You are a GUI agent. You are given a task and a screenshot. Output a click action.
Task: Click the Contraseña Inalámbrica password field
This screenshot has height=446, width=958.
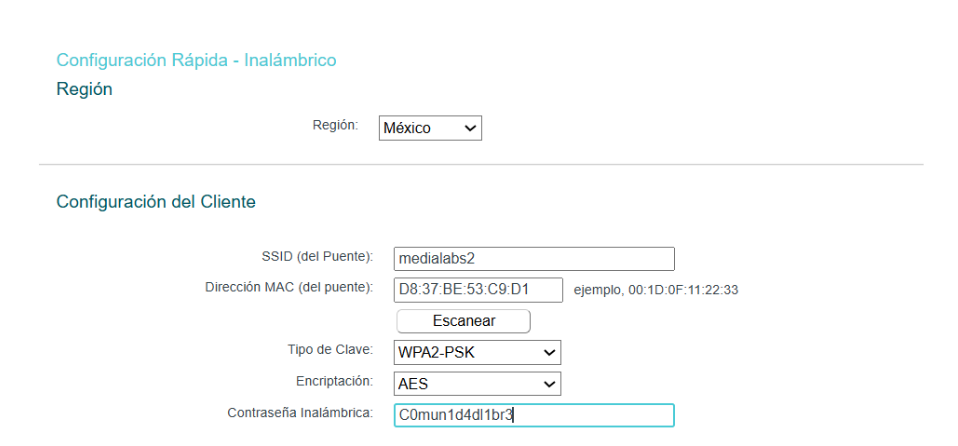point(533,415)
